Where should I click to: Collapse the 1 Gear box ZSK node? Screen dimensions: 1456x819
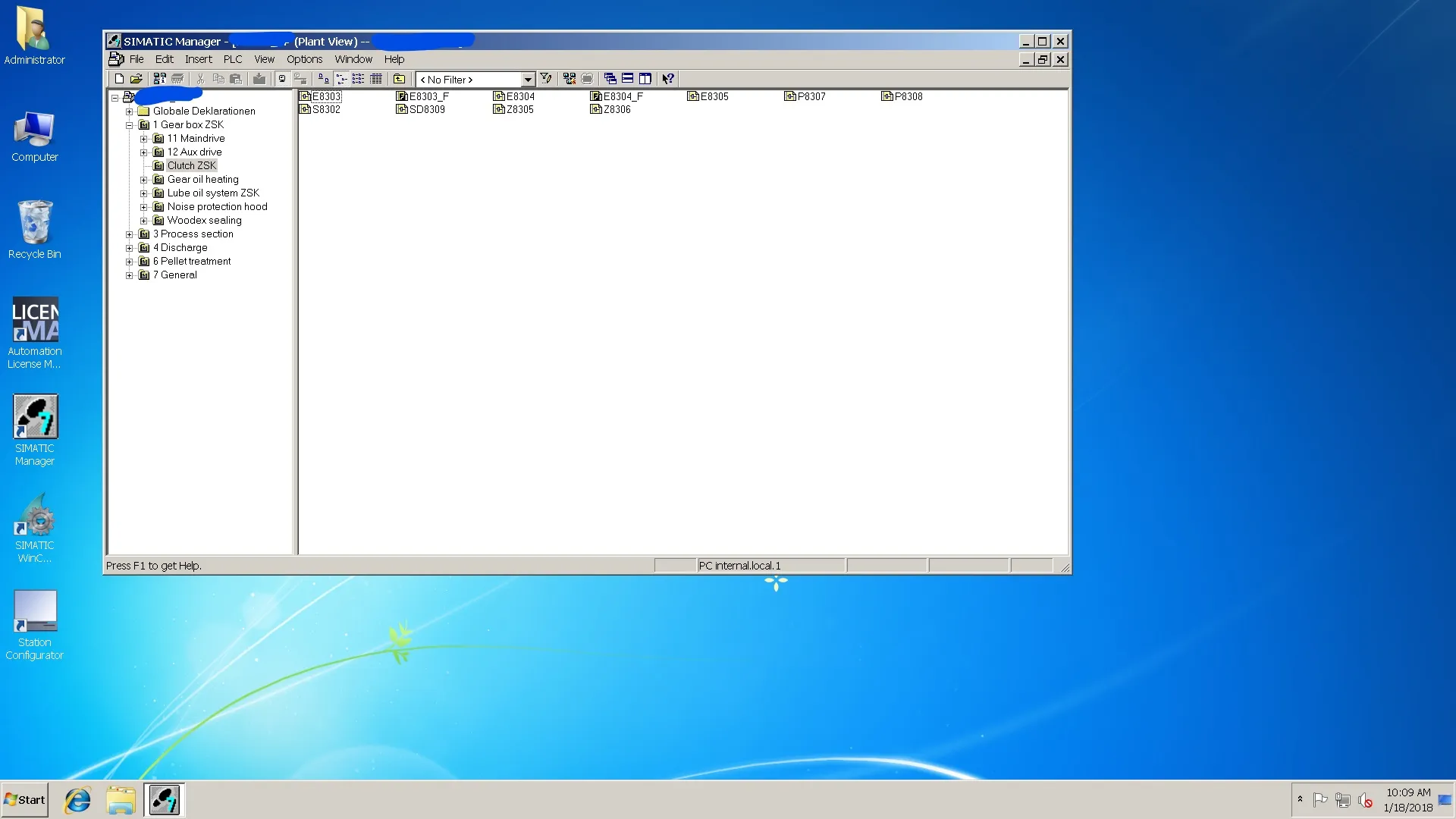pos(129,125)
